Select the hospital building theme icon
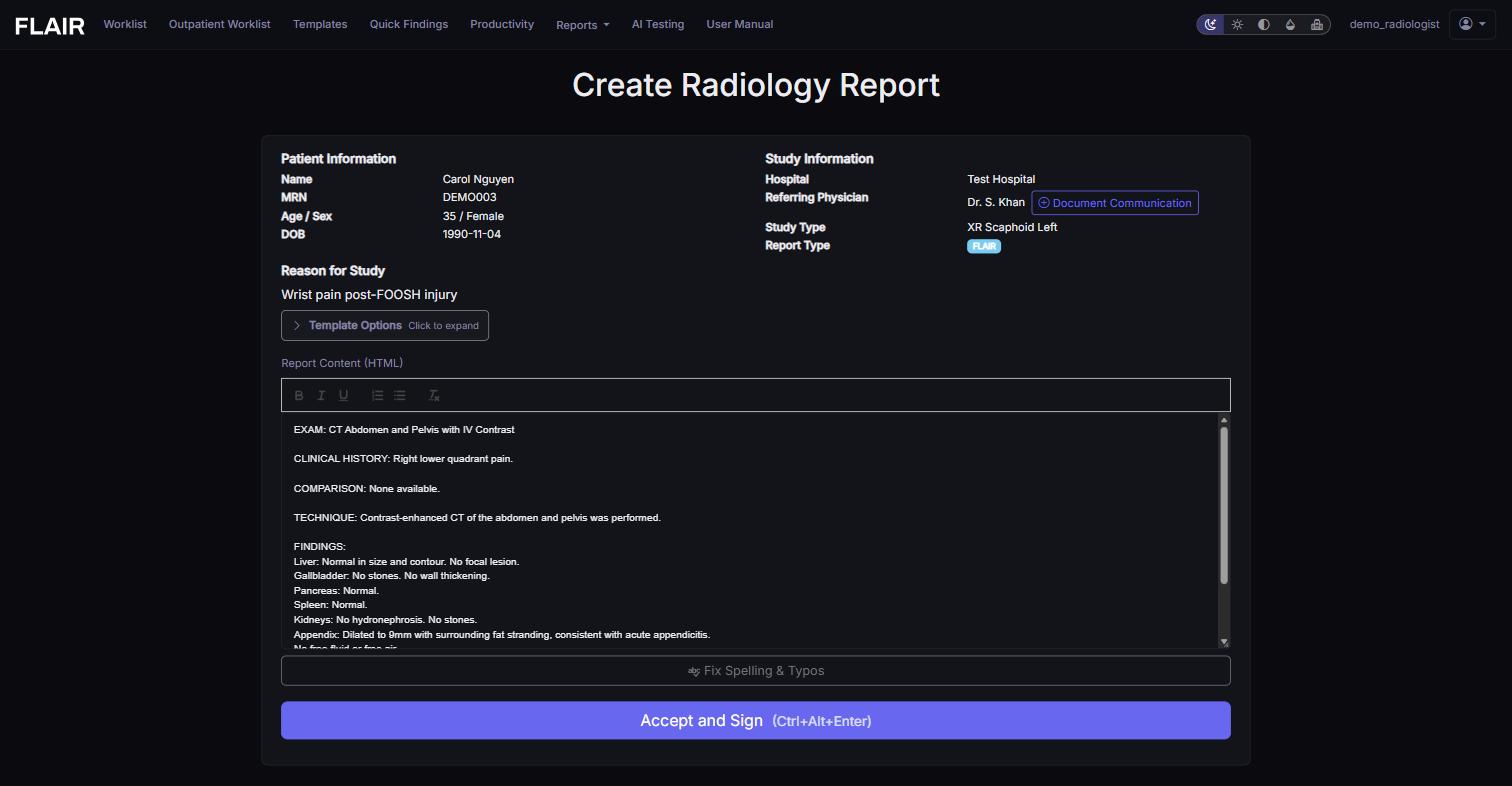The width and height of the screenshot is (1512, 786). [x=1317, y=24]
